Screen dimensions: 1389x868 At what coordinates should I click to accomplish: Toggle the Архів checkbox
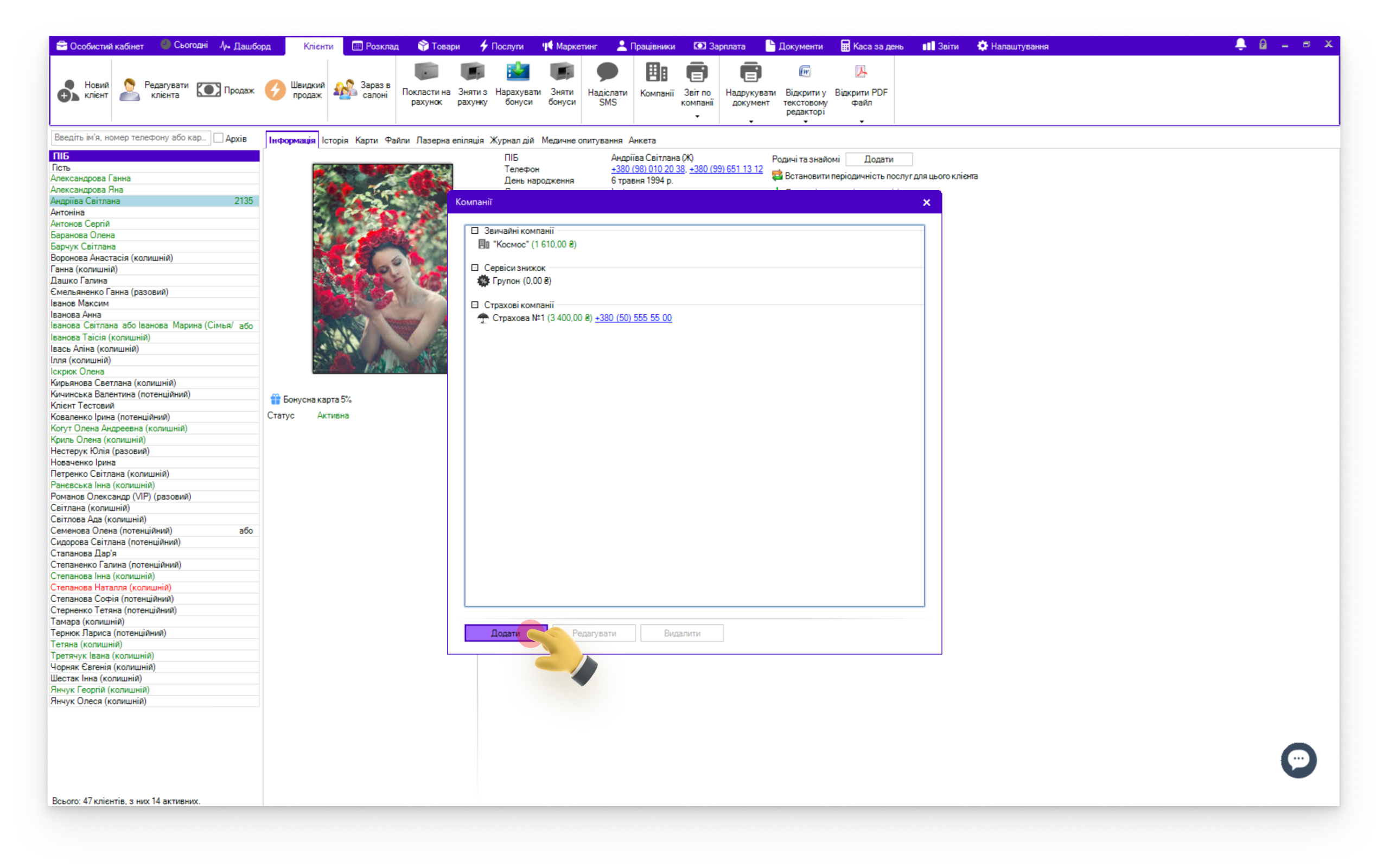click(x=218, y=138)
